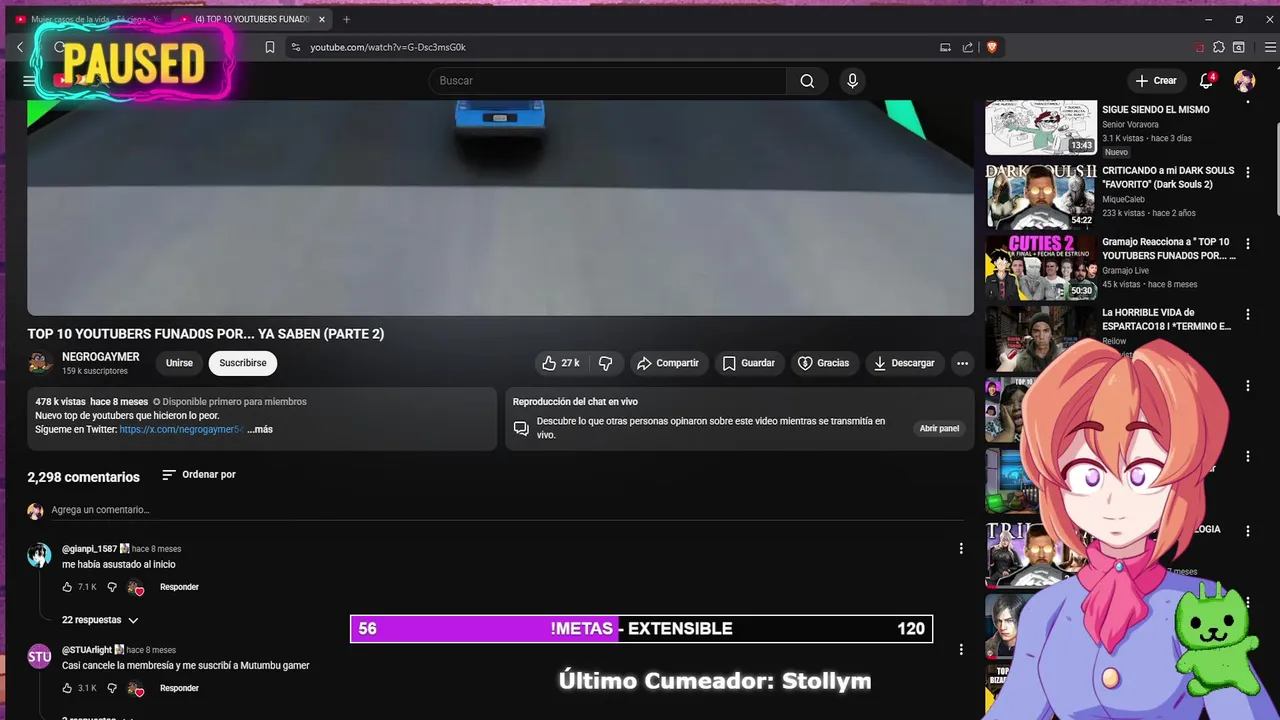This screenshot has width=1280, height=720.
Task: Open site settings icon in address bar
Action: pyautogui.click(x=295, y=47)
